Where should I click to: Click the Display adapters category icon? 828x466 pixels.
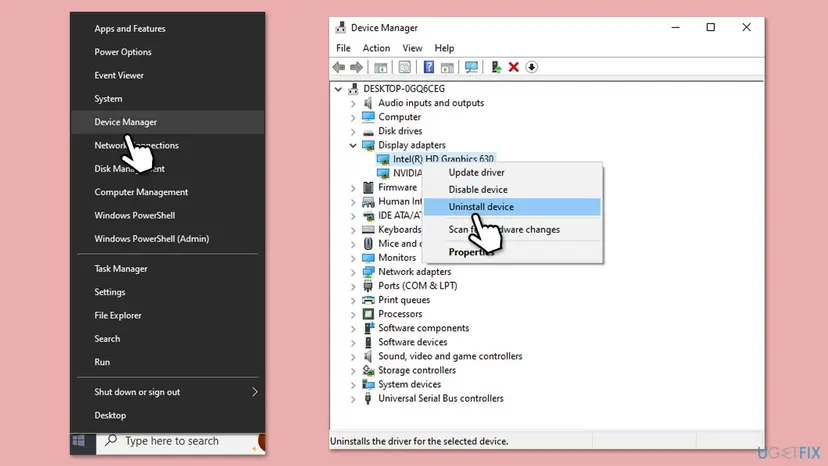point(368,145)
